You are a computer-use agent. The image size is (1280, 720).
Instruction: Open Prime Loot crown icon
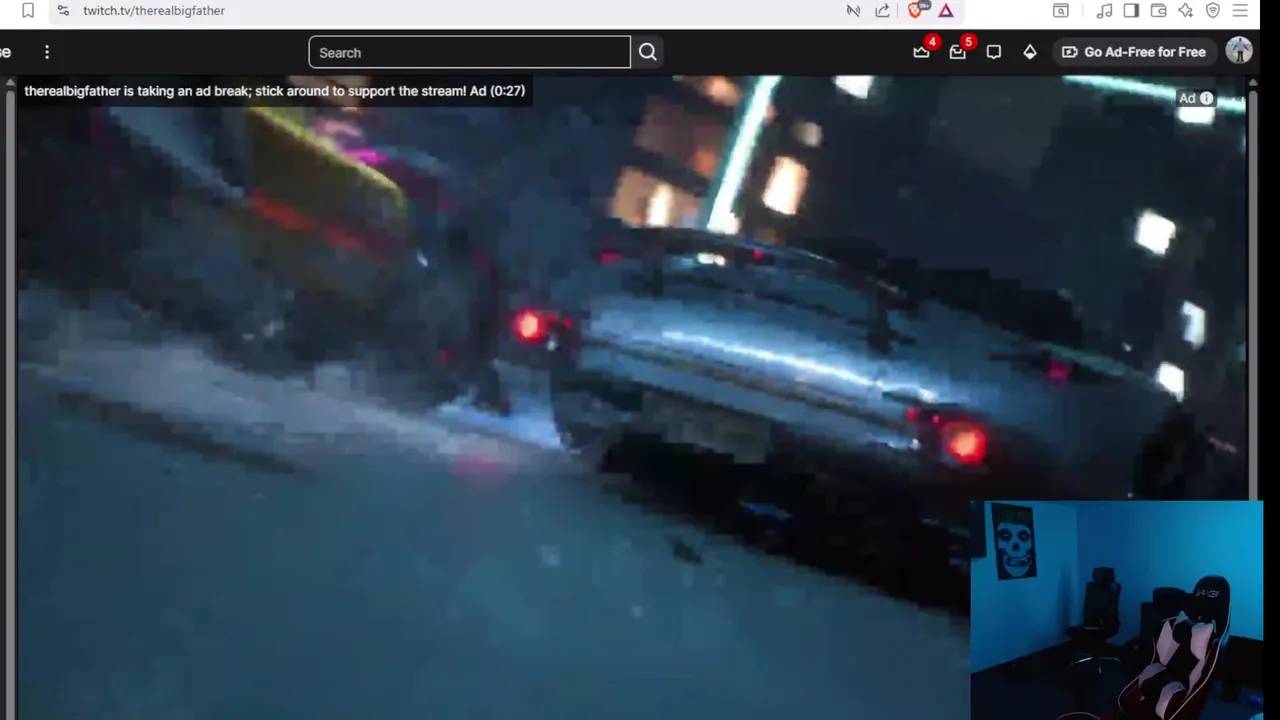pos(922,52)
